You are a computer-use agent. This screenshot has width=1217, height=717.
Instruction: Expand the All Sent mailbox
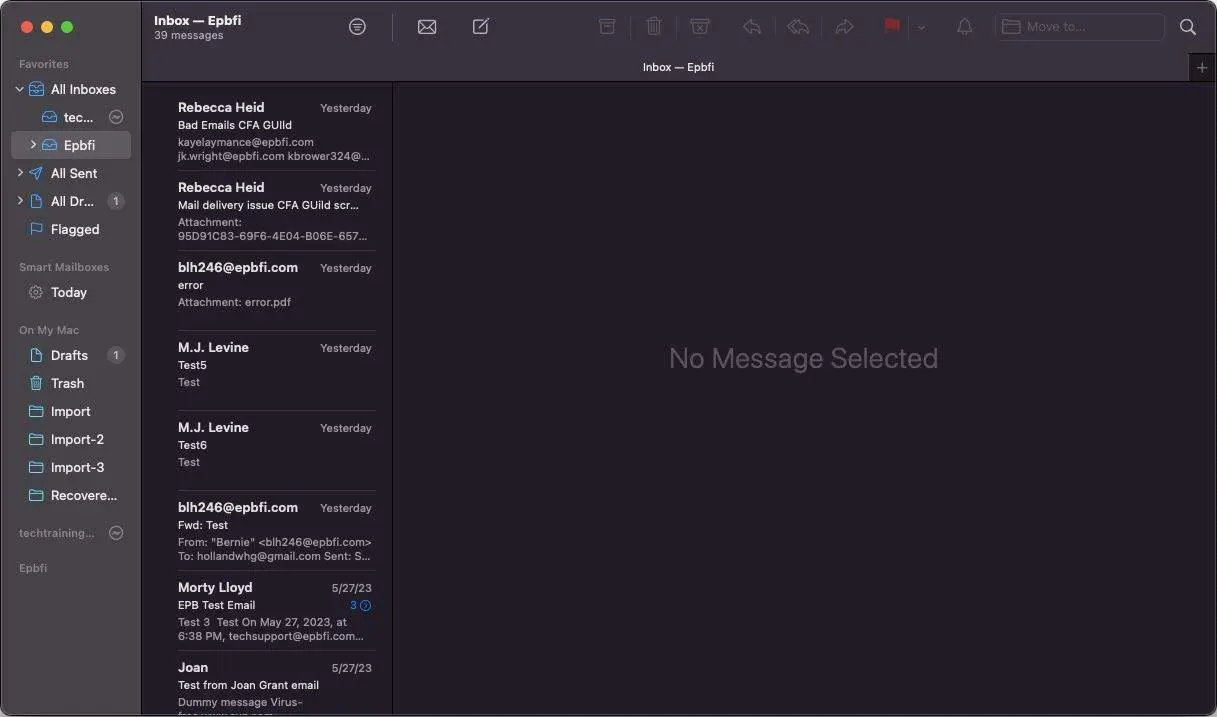click(20, 173)
